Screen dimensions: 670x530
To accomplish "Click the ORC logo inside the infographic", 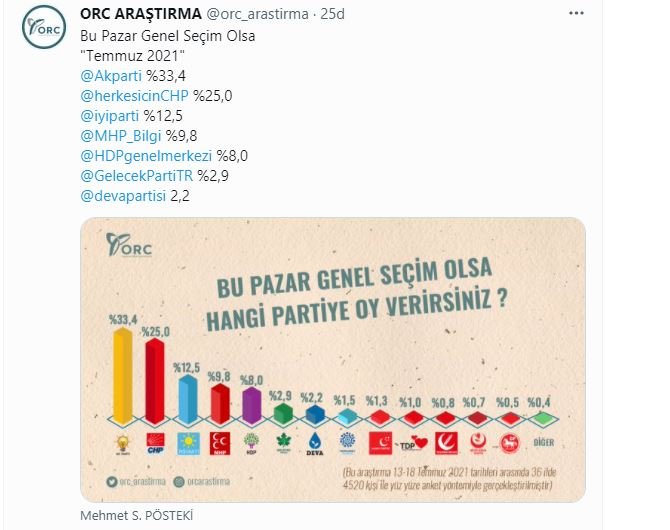I will click(129, 245).
